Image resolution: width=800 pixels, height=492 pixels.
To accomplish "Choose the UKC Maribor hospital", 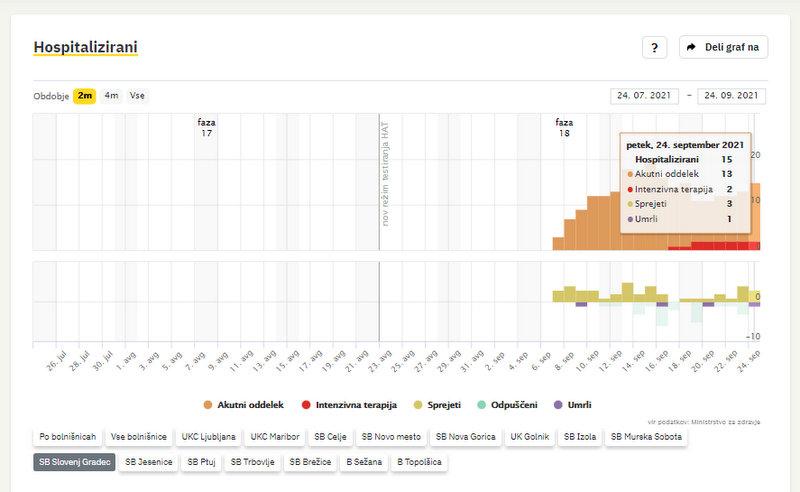I will click(272, 437).
